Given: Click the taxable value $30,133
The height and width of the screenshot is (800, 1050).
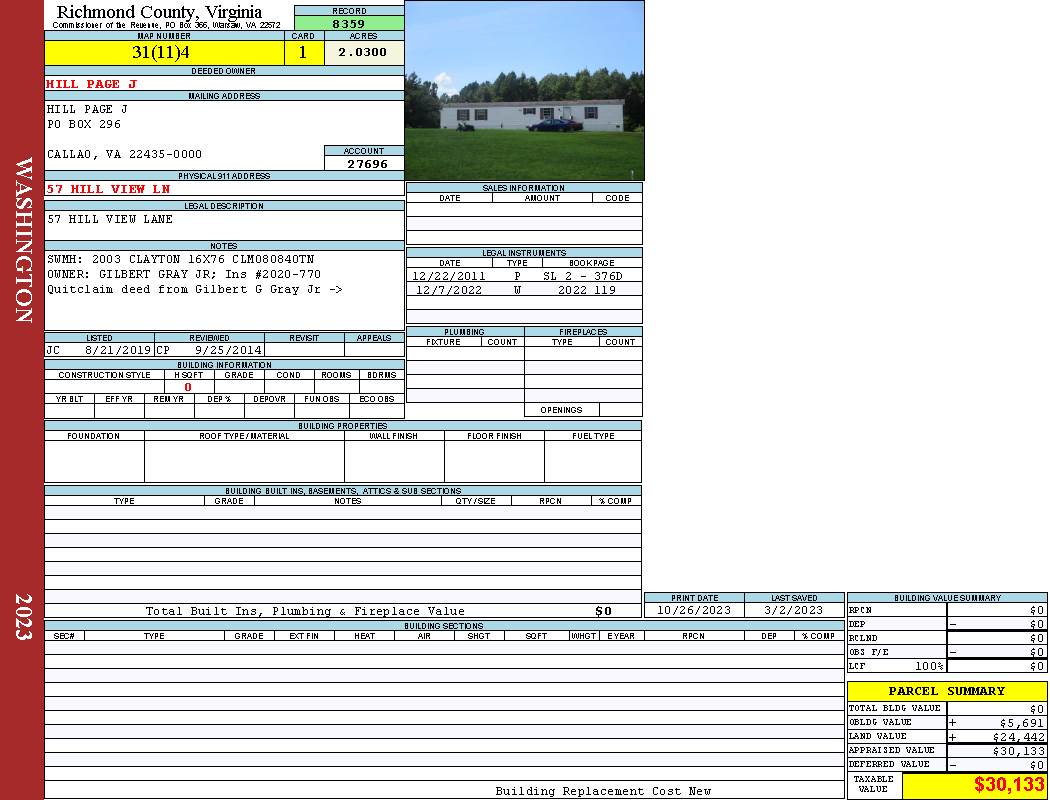Looking at the screenshot, I should tap(1008, 785).
